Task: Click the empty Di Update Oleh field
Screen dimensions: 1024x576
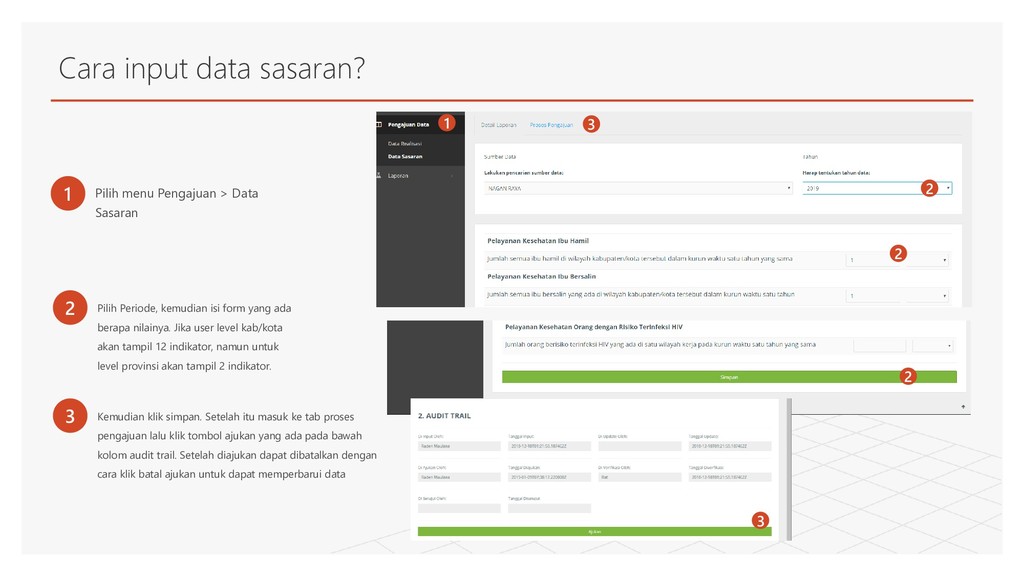Action: click(639, 446)
